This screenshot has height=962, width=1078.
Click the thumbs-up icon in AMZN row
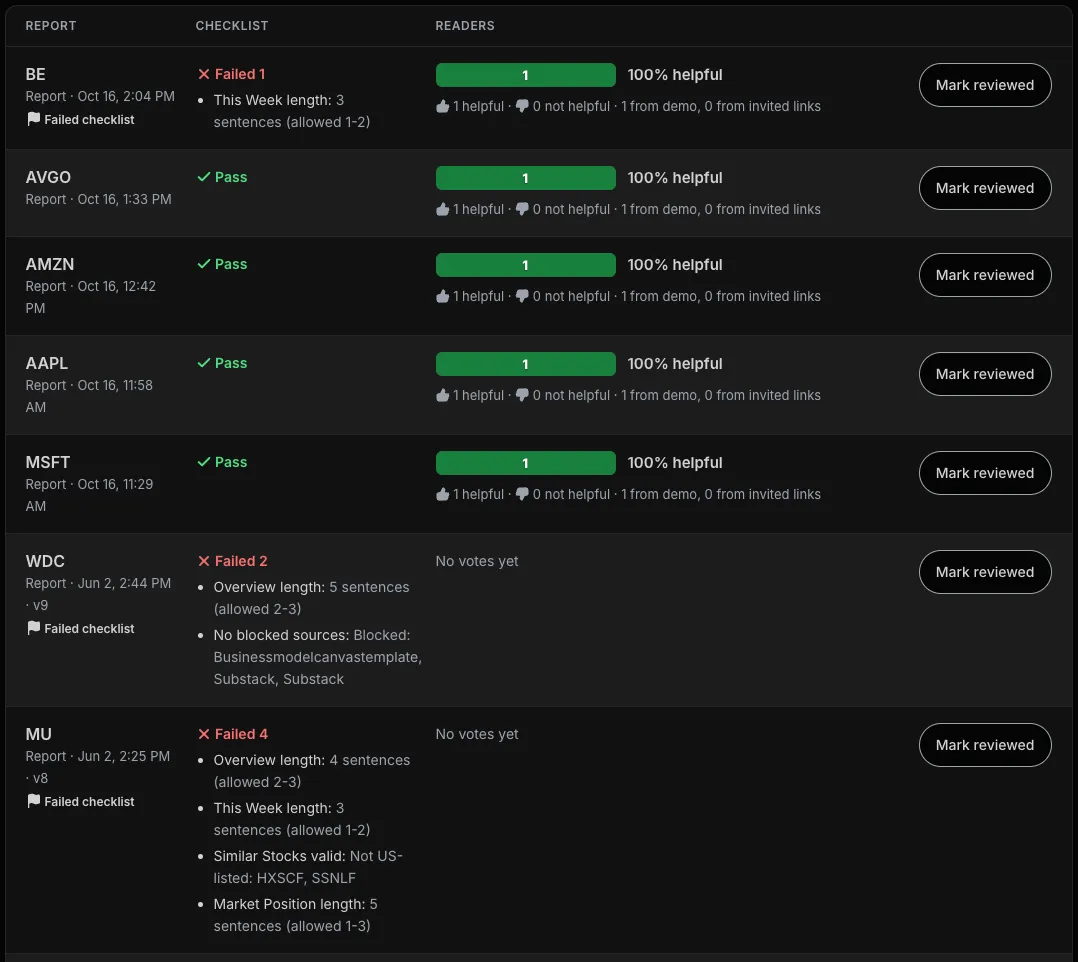(x=443, y=296)
